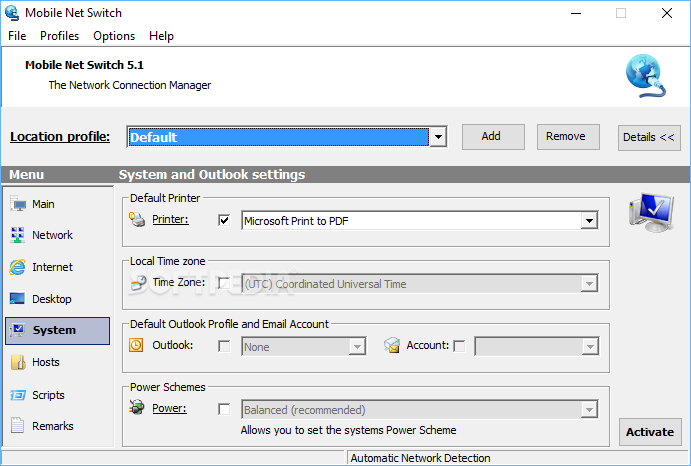Open the Help menu
The image size is (691, 466).
pyautogui.click(x=161, y=36)
